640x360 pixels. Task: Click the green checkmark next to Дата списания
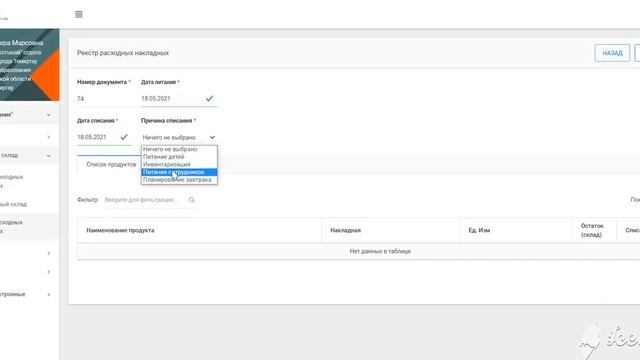124,137
